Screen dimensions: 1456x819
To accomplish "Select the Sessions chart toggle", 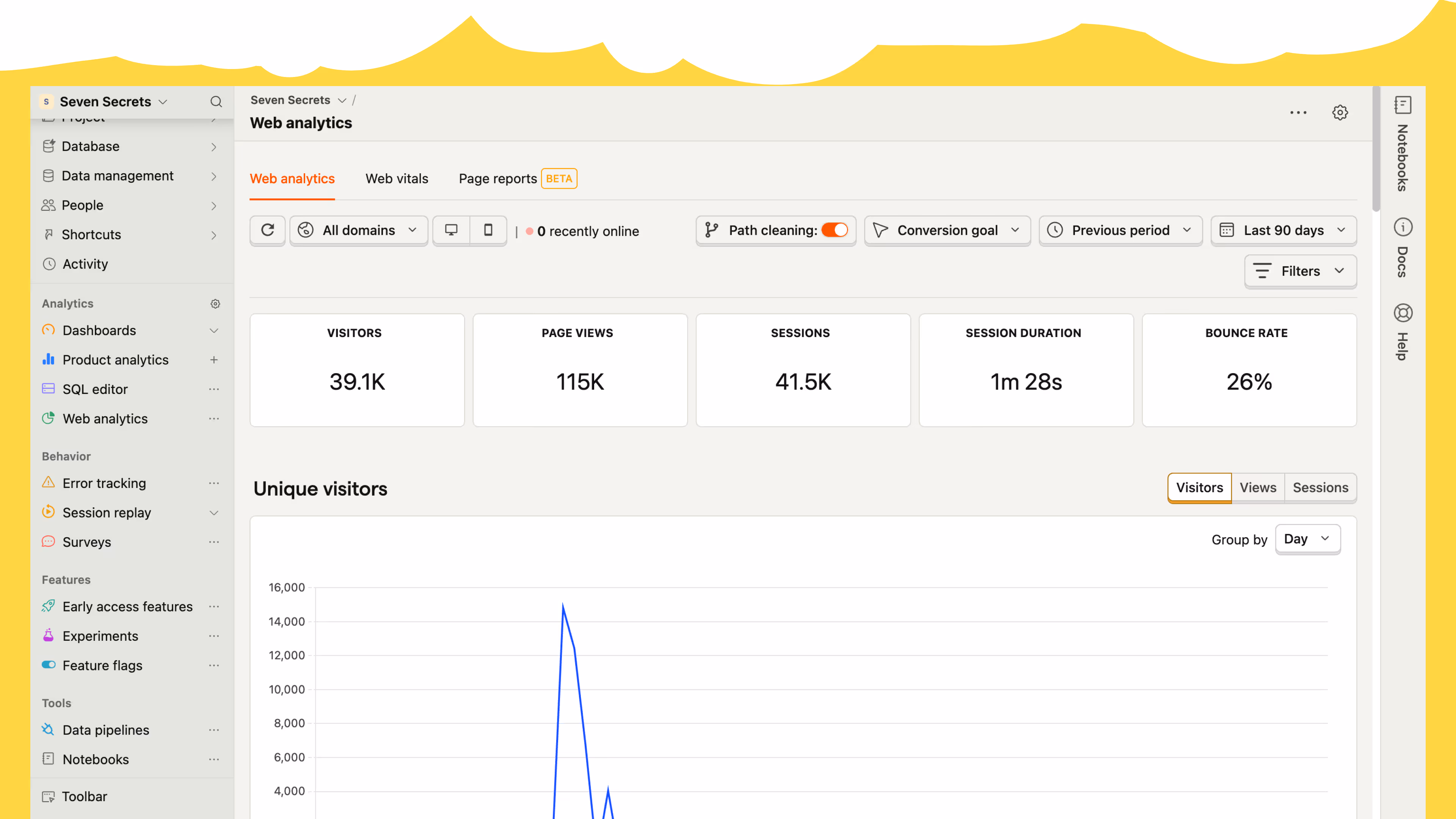I will click(x=1320, y=488).
